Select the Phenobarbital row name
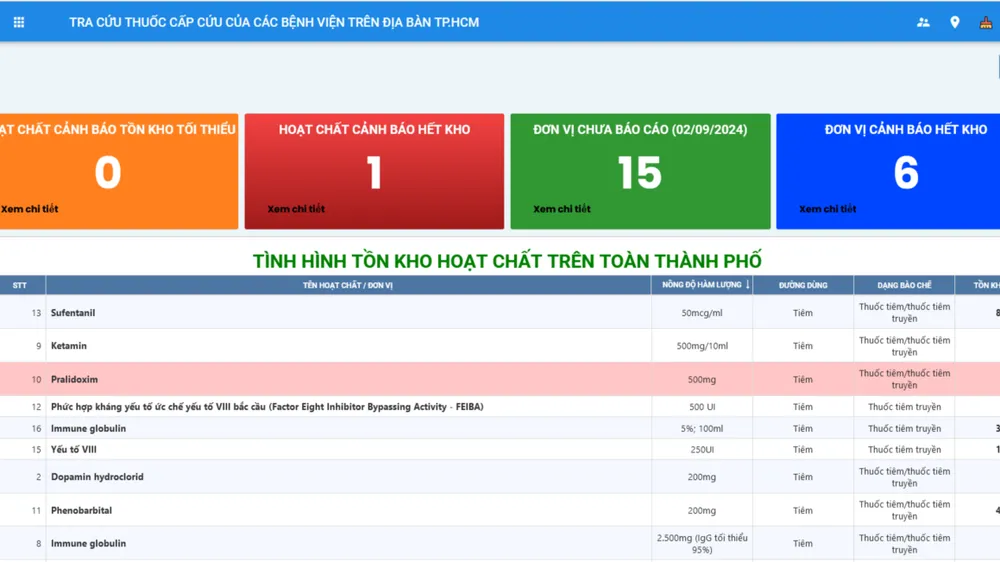The height and width of the screenshot is (562, 1000). (x=82, y=510)
